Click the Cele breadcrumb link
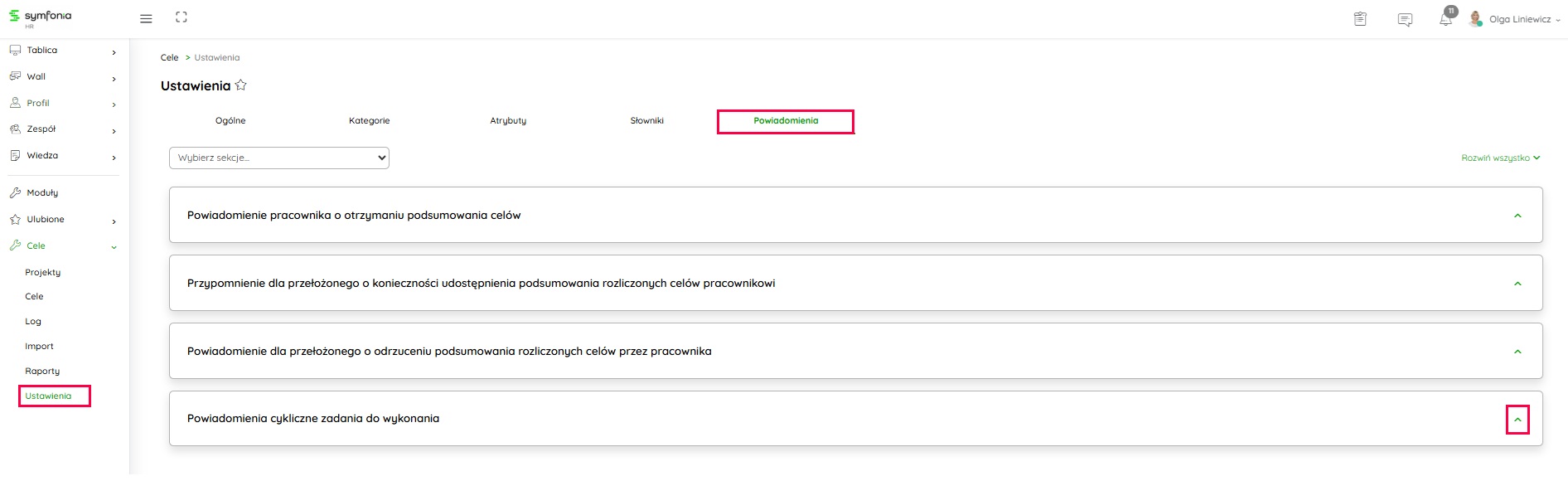The width and height of the screenshot is (1568, 481). tap(169, 58)
